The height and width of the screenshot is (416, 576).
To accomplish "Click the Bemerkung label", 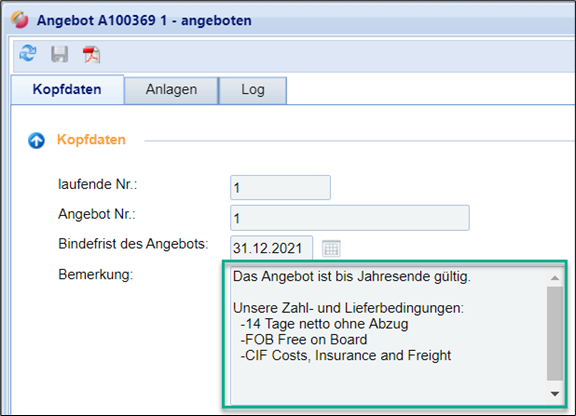I will [x=96, y=274].
